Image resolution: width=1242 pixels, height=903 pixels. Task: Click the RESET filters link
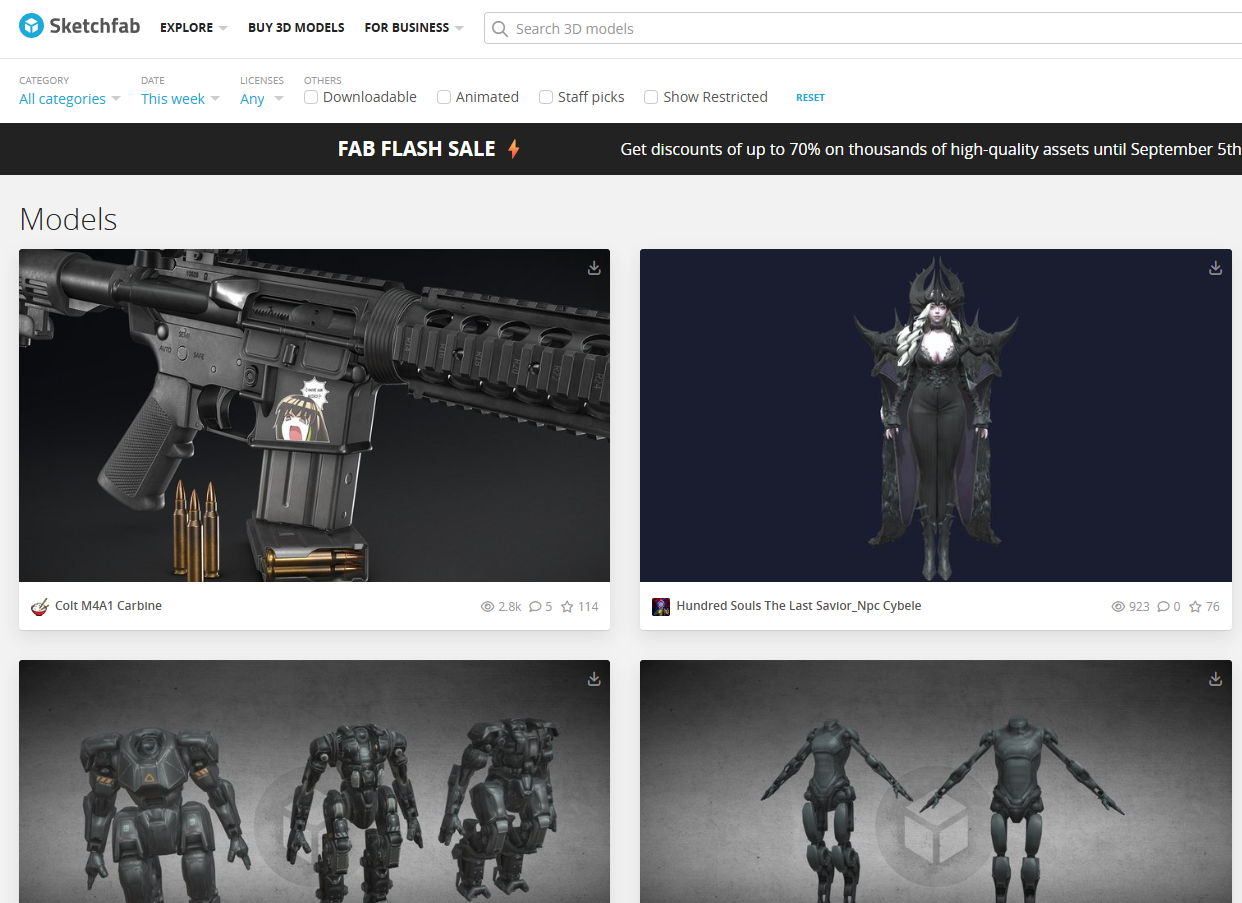coord(810,98)
